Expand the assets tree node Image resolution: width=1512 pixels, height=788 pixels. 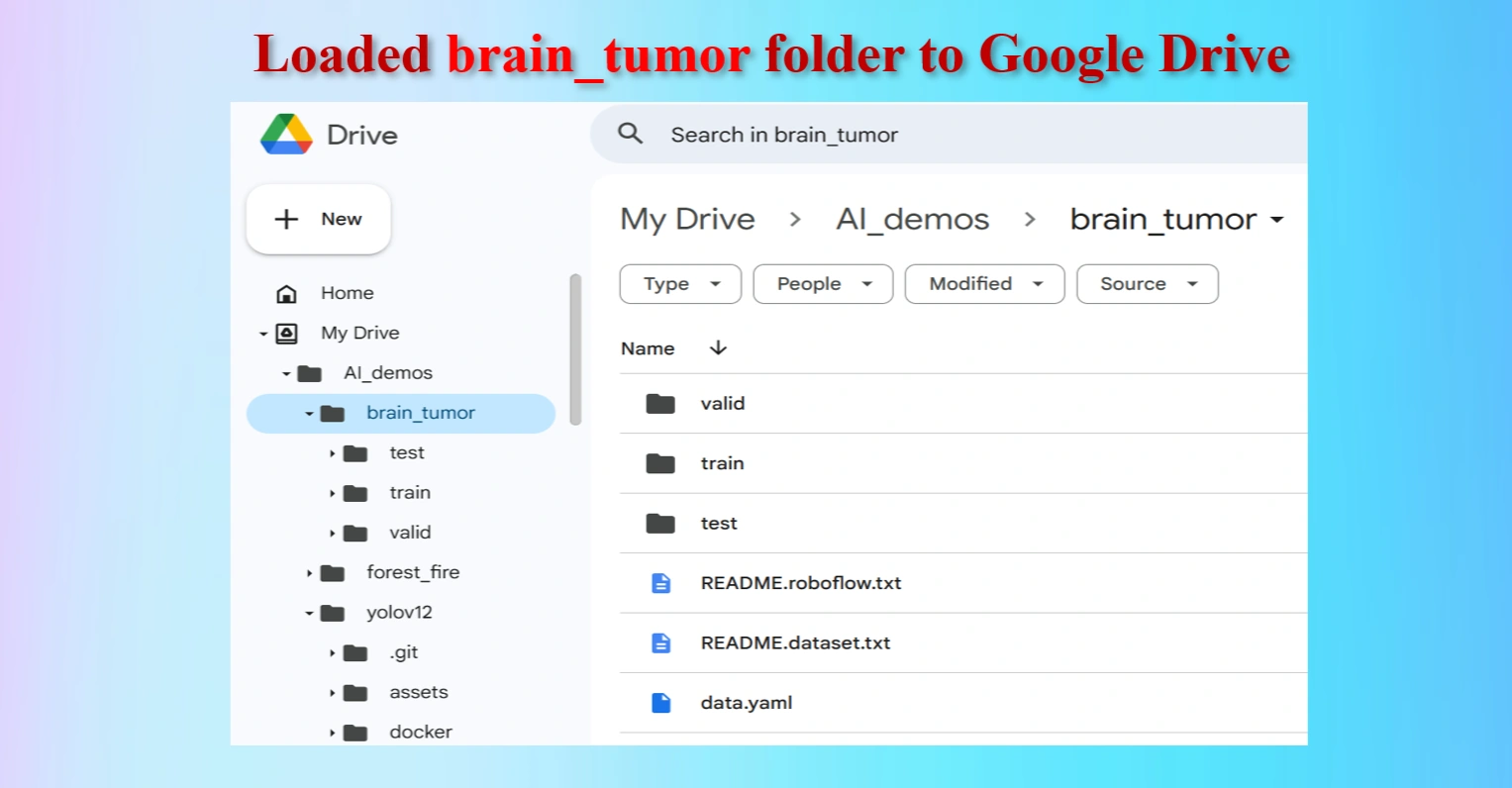click(332, 693)
